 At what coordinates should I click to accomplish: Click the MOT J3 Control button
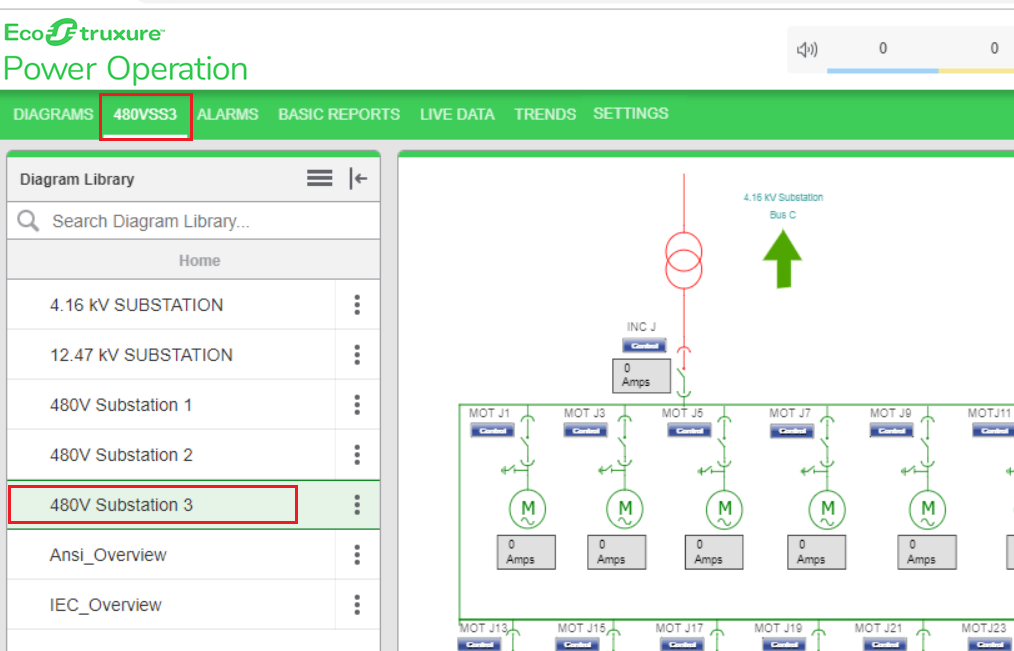tap(585, 431)
